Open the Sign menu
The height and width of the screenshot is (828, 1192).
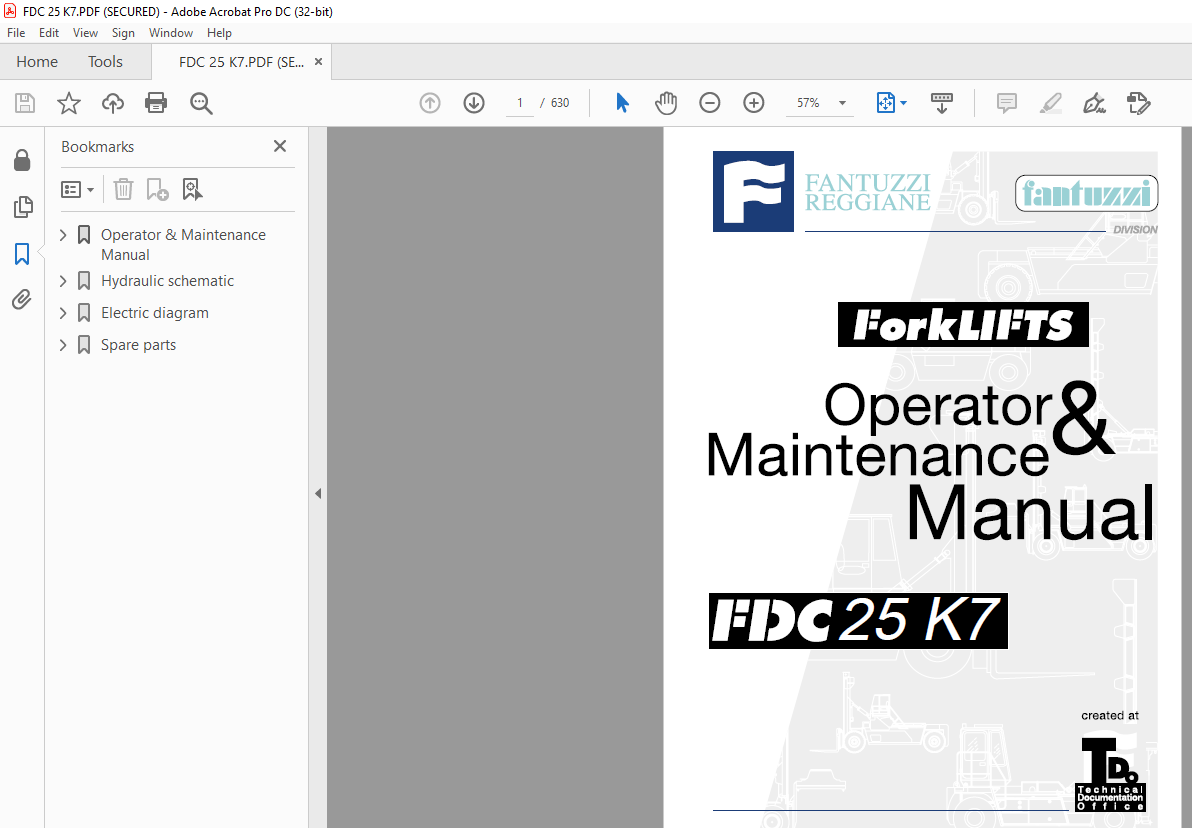[x=123, y=33]
